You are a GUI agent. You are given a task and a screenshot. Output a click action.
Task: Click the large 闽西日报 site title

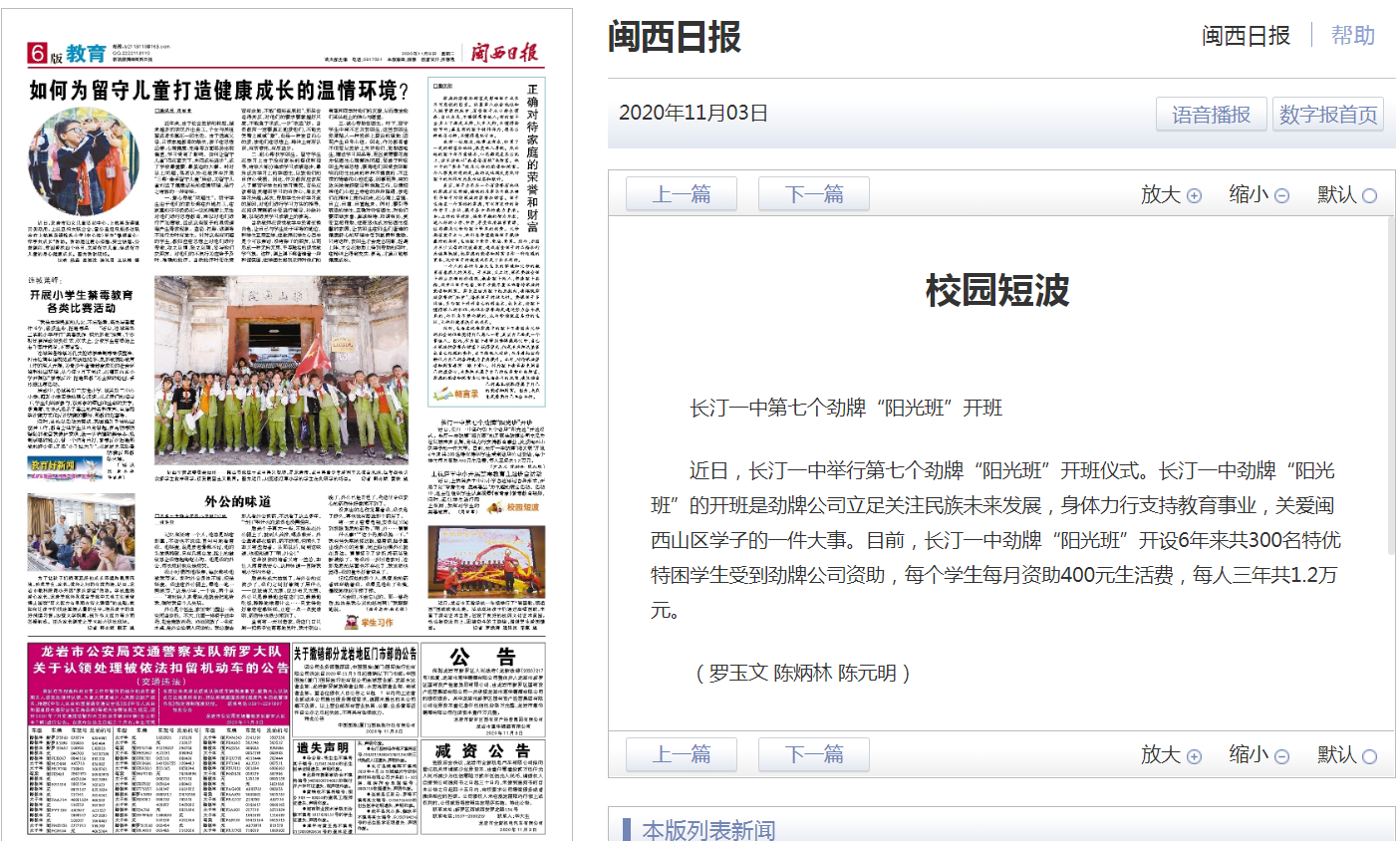[x=675, y=37]
